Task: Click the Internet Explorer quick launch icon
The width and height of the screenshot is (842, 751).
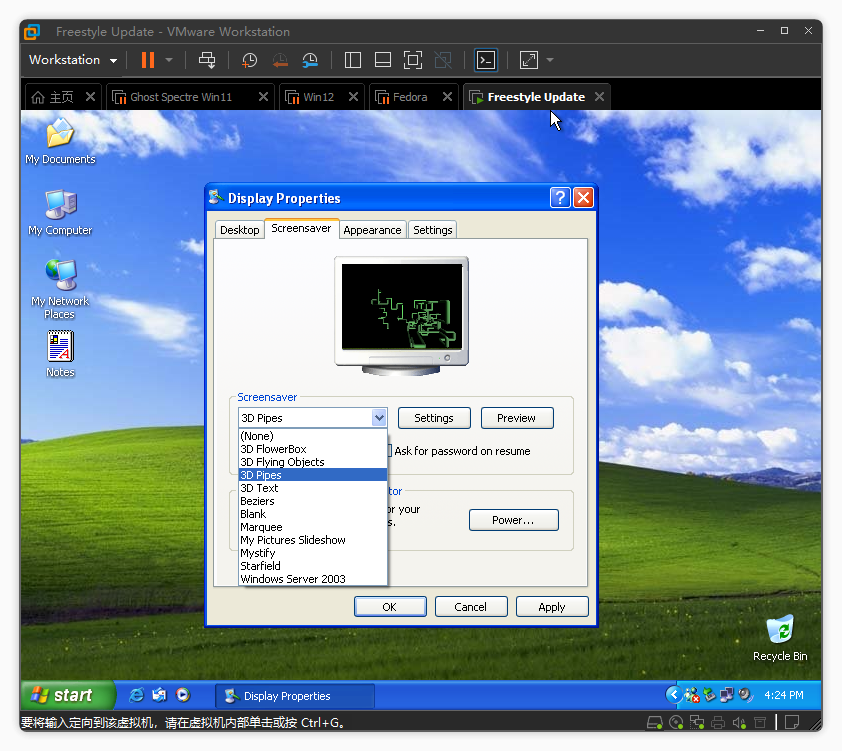Action: [137, 695]
